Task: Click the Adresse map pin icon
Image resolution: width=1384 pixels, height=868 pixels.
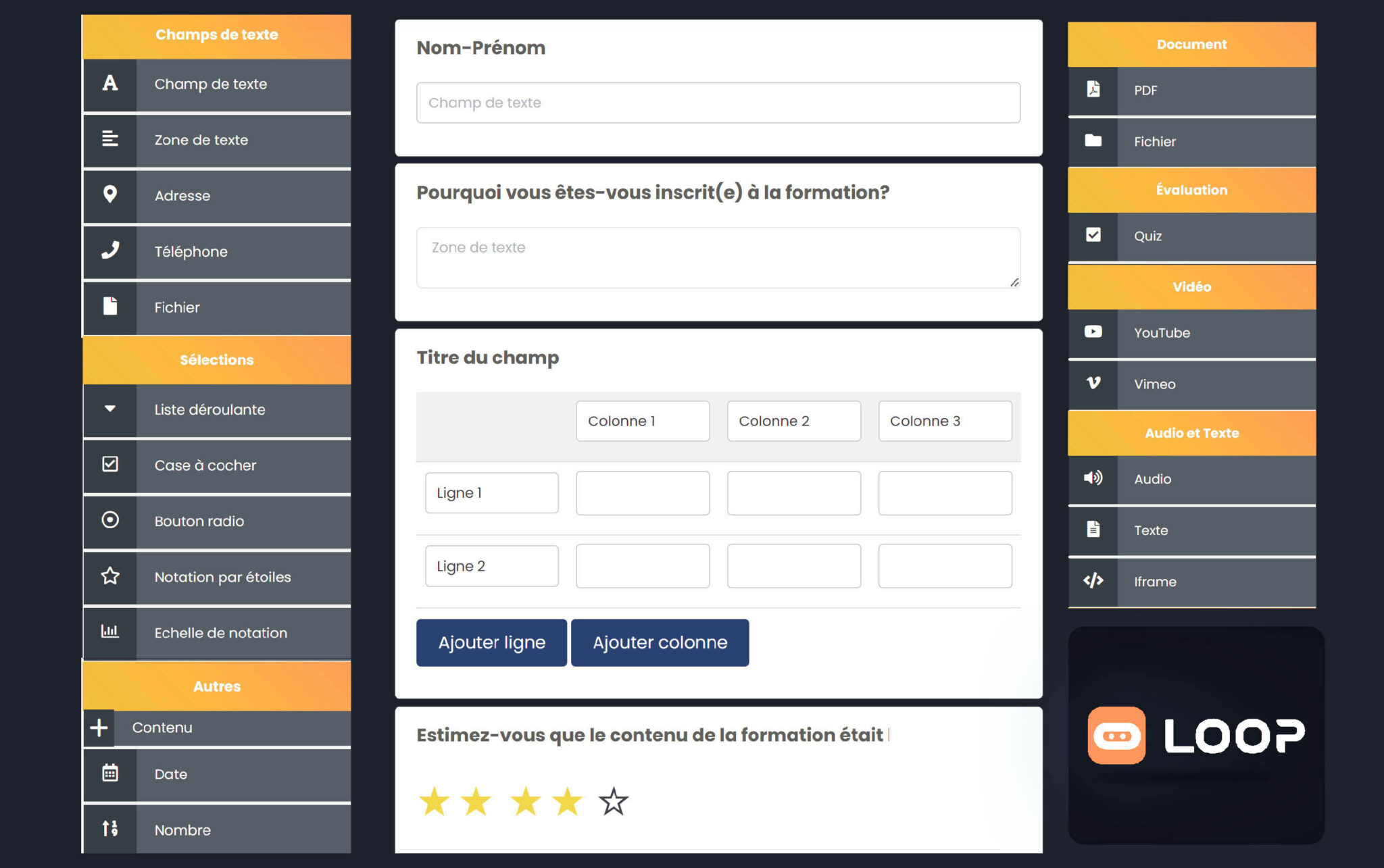Action: 110,195
